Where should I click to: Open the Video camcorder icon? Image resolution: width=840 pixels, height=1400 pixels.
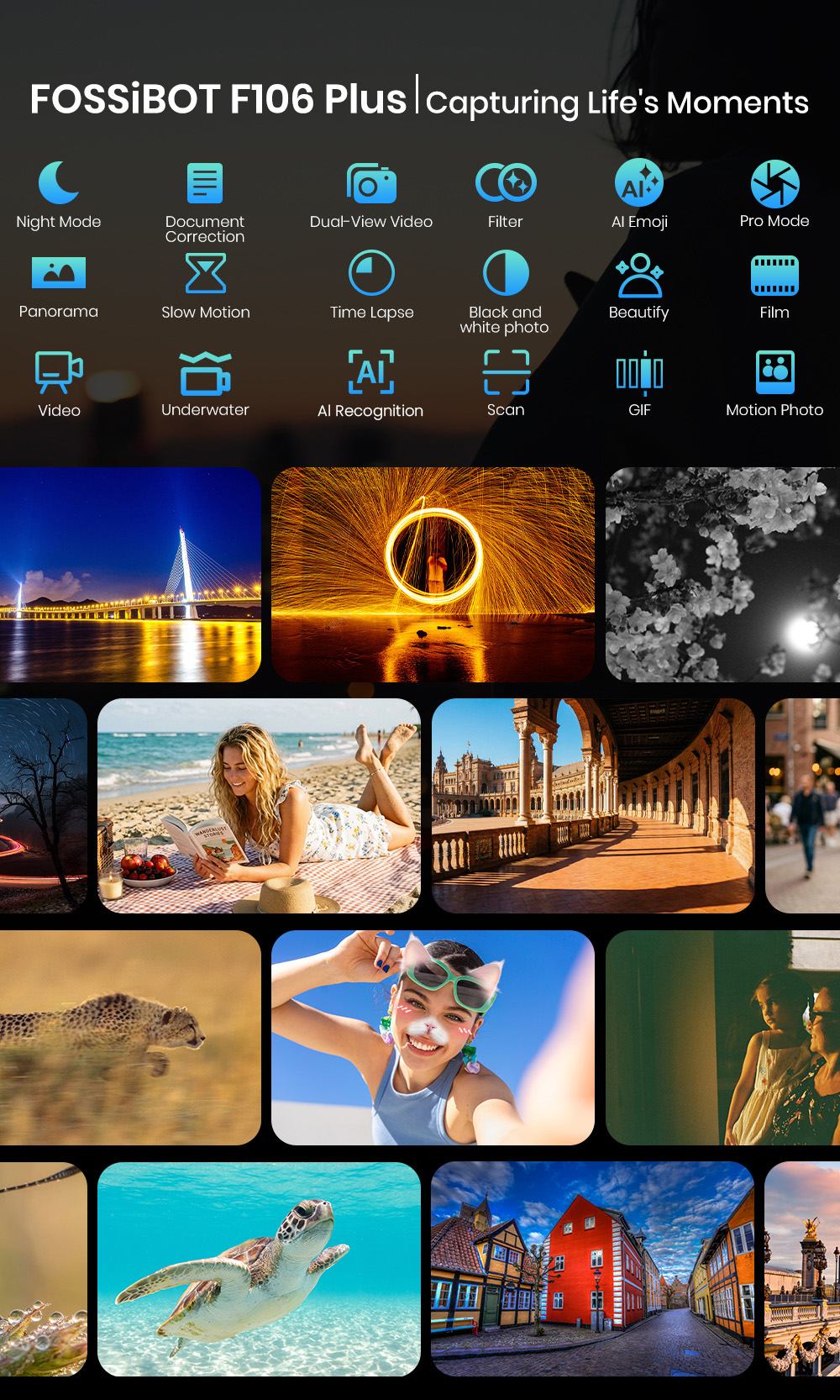pos(59,372)
